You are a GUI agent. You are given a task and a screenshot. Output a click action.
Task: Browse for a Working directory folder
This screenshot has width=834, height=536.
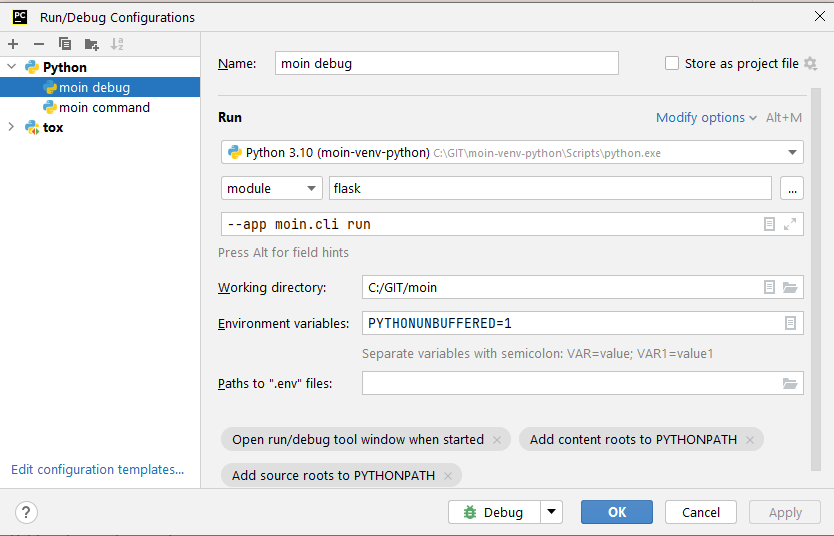[790, 287]
